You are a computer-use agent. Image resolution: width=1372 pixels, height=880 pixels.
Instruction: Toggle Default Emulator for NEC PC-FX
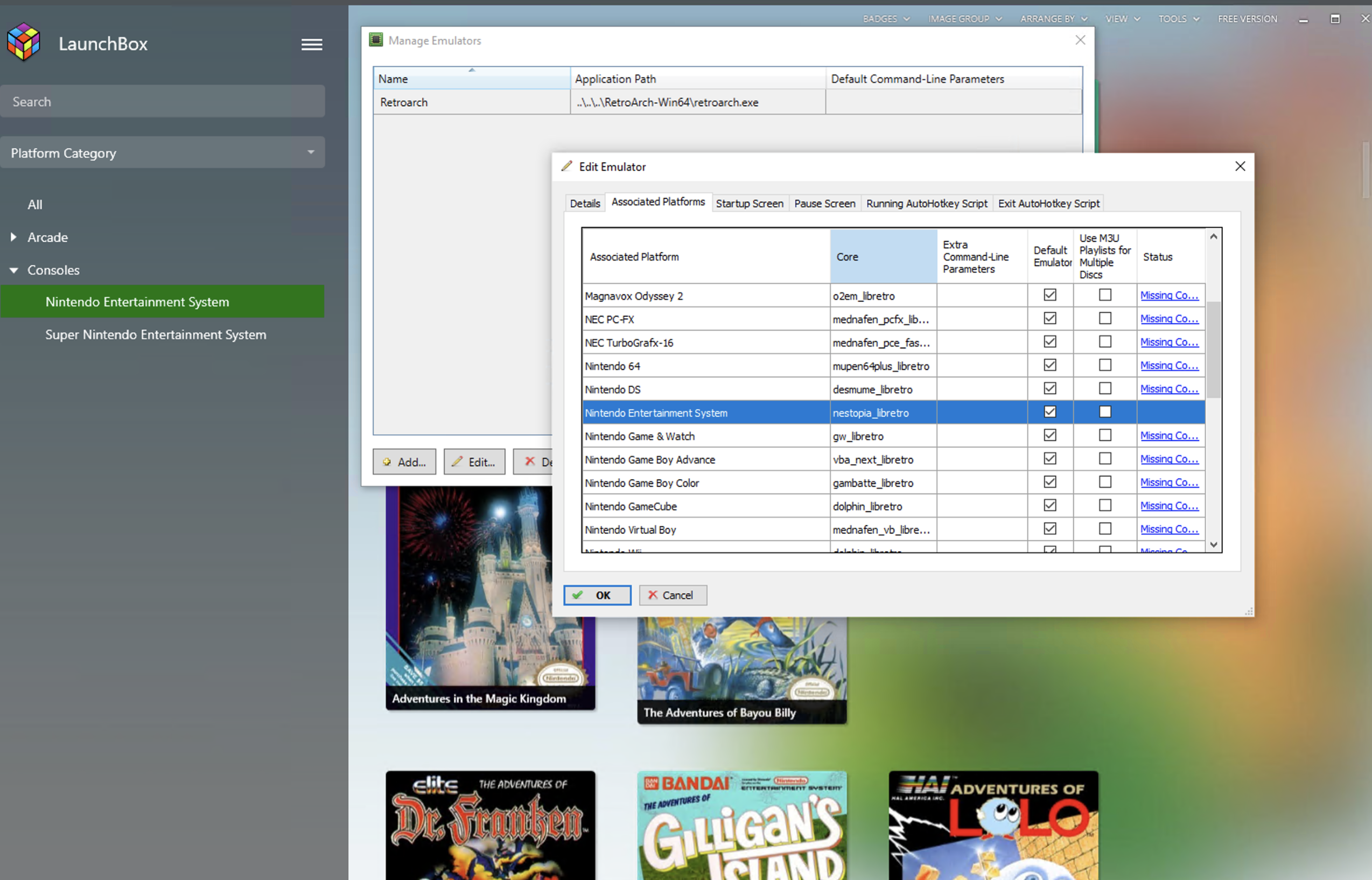pyautogui.click(x=1050, y=318)
